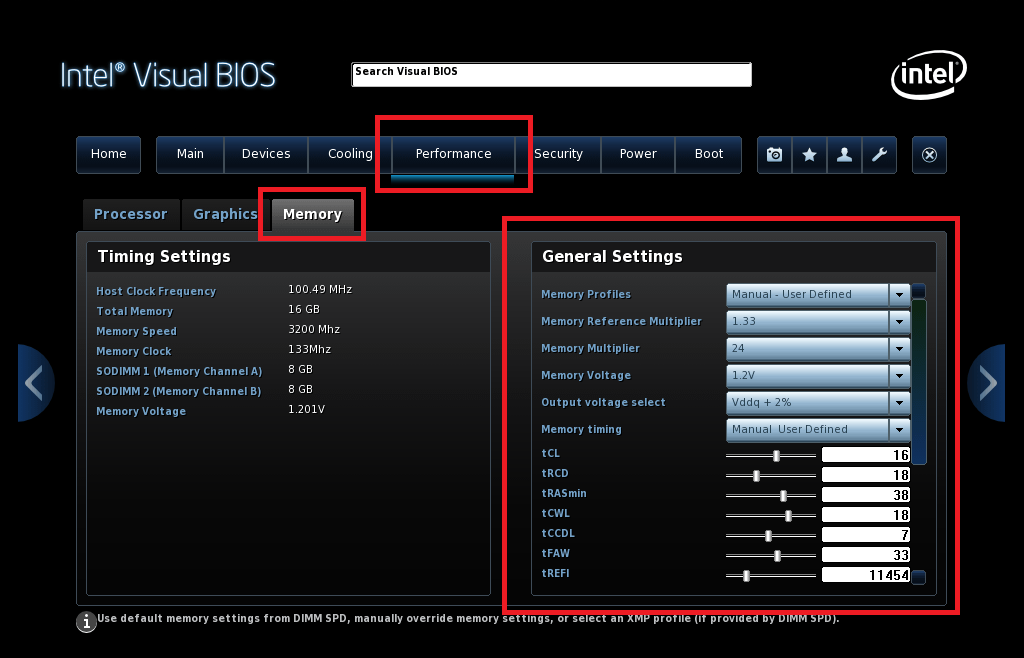Click the tFAW value field
Screen dimensions: 1024x658
click(866, 555)
